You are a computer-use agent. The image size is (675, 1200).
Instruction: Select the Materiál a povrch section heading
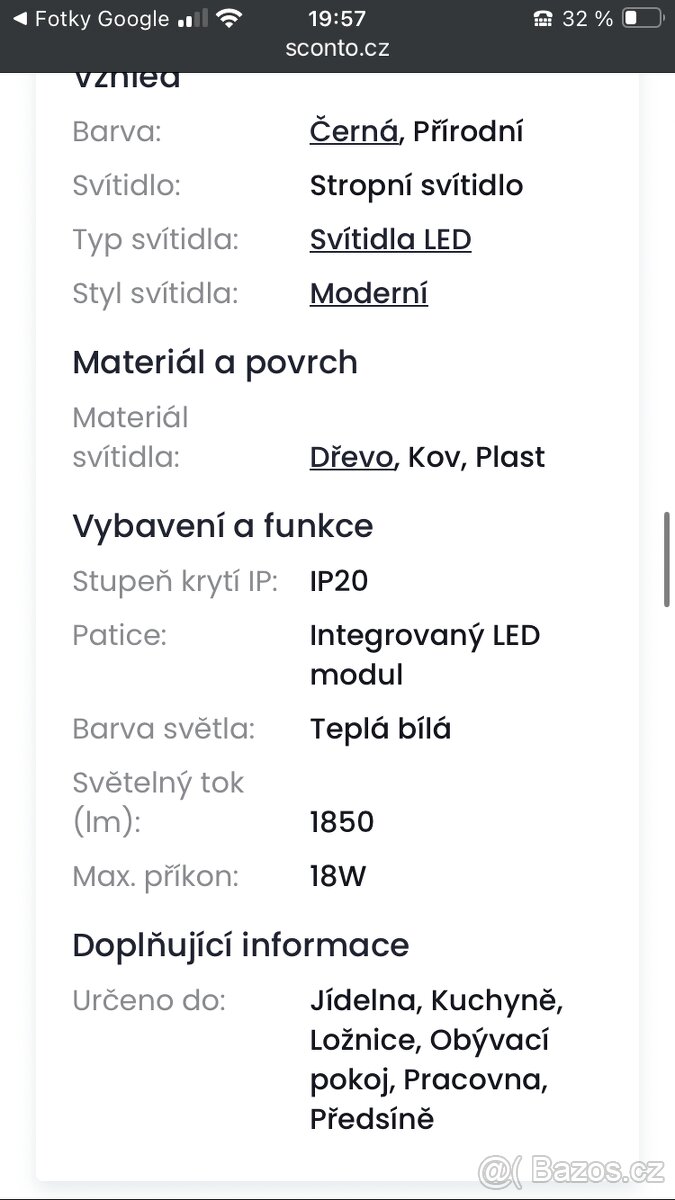click(x=215, y=363)
